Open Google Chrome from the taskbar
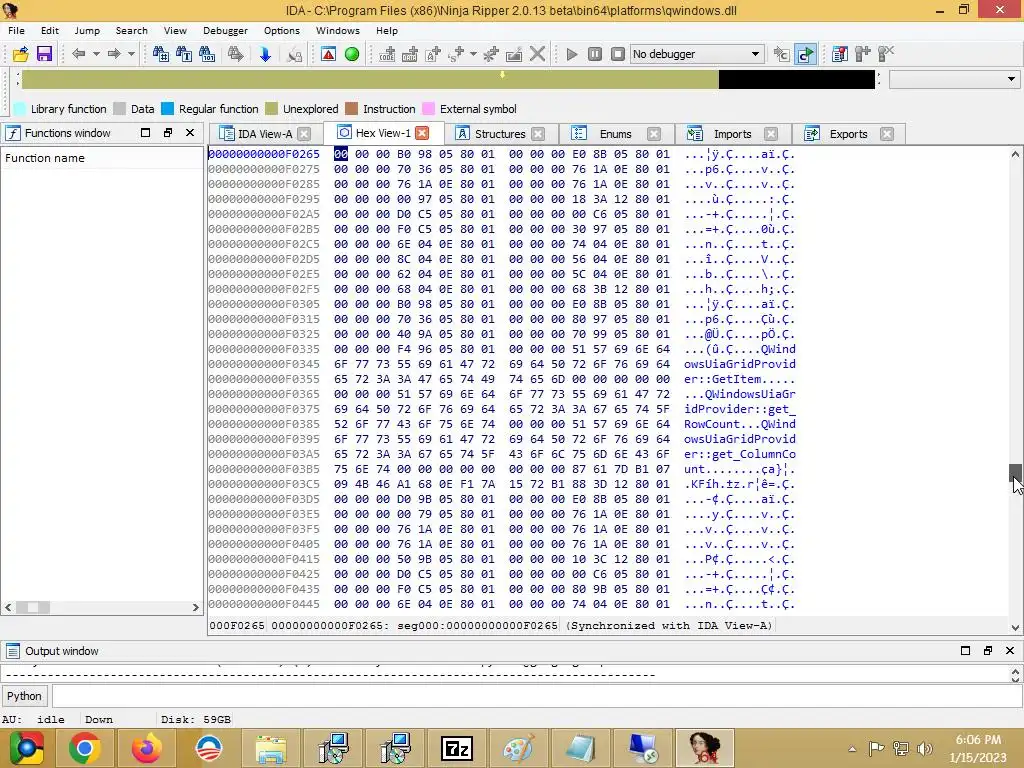1024x768 pixels. coord(85,748)
